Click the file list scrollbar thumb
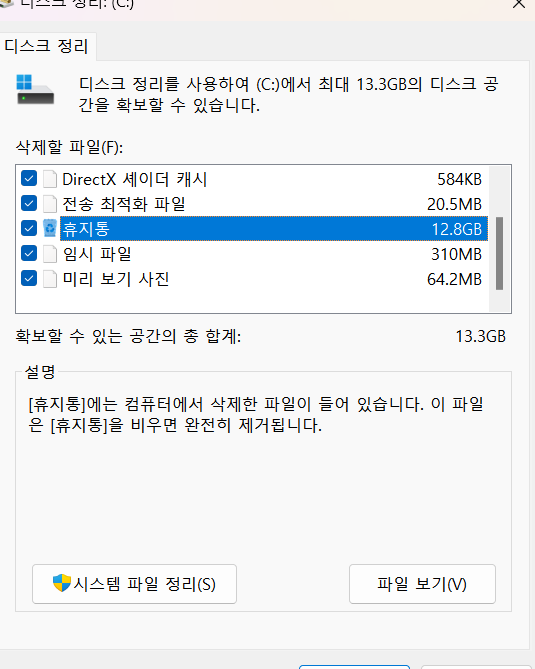The width and height of the screenshot is (535, 669). (499, 253)
